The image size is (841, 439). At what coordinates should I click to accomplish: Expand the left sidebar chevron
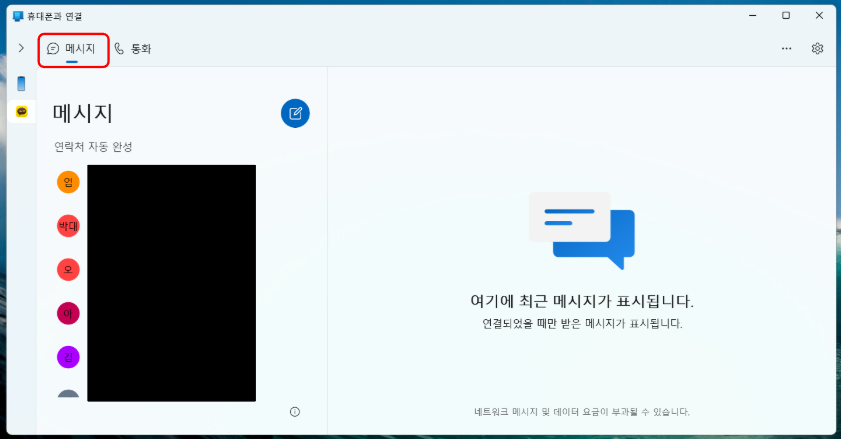(x=21, y=48)
